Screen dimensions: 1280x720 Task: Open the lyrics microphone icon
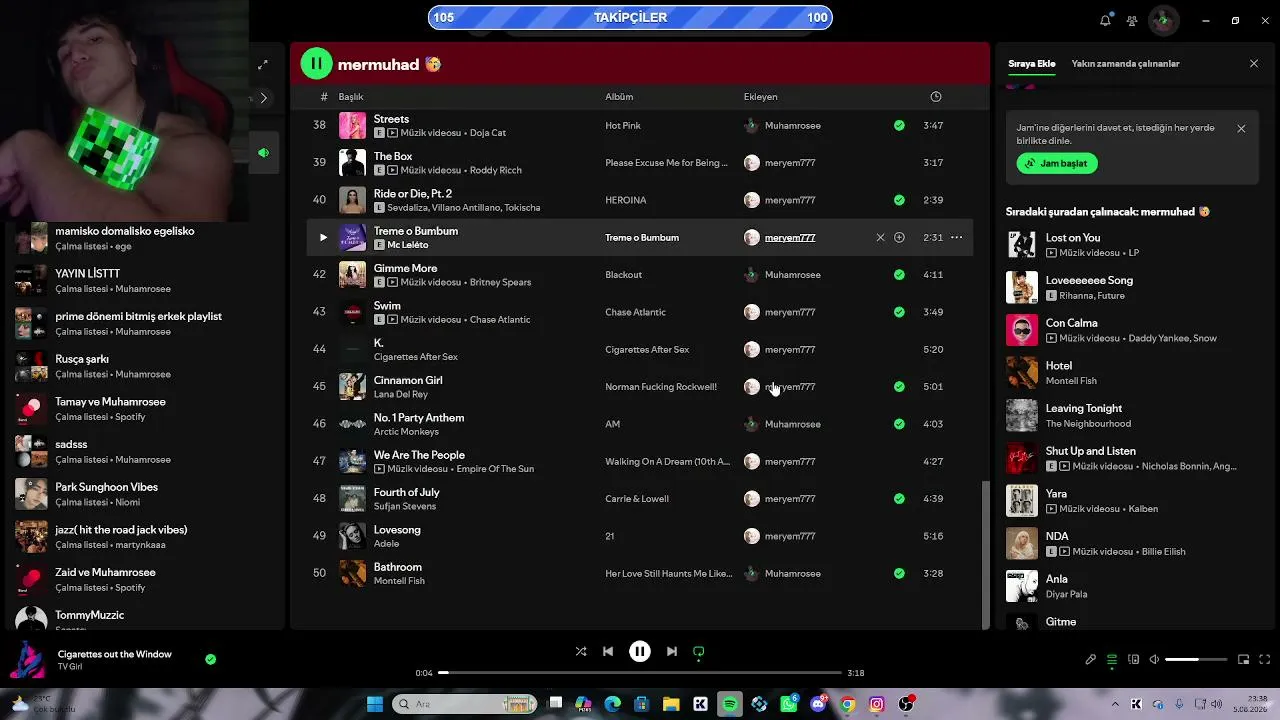[1091, 660]
